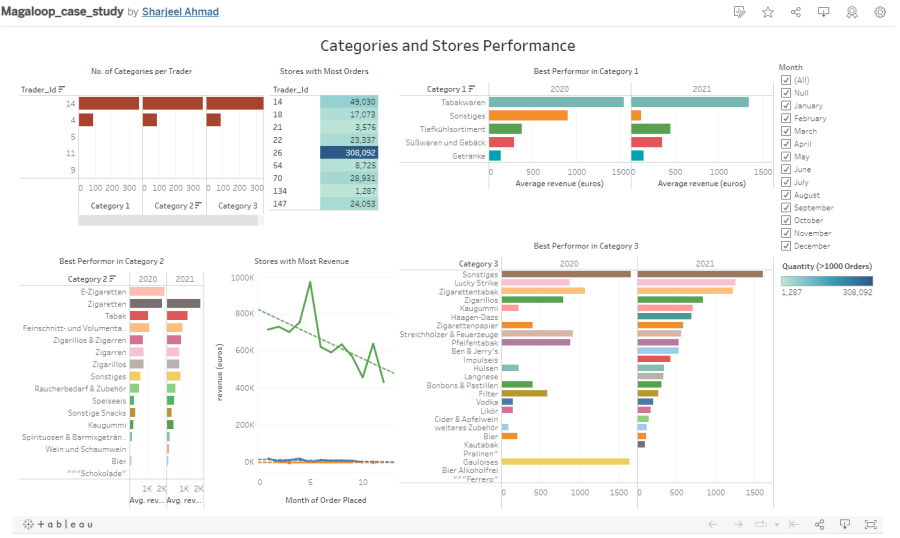Click the undo arrow in bottom toolbar
The width and height of the screenshot is (900, 538).
coord(713,524)
